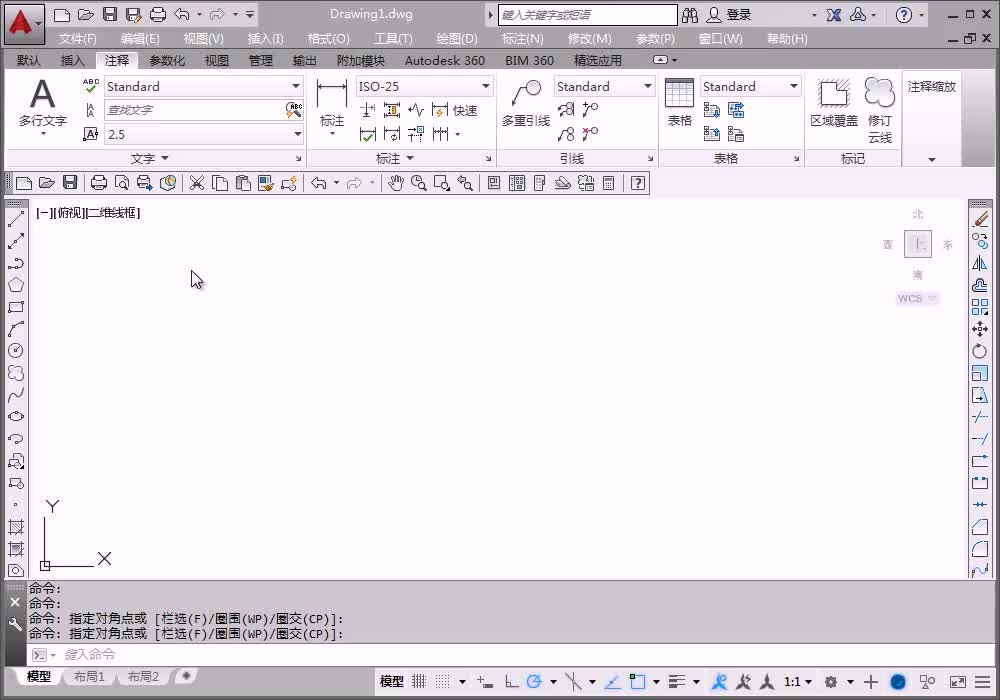Open the calculator icon in standard toolbar
The image size is (1000, 700).
pos(609,184)
